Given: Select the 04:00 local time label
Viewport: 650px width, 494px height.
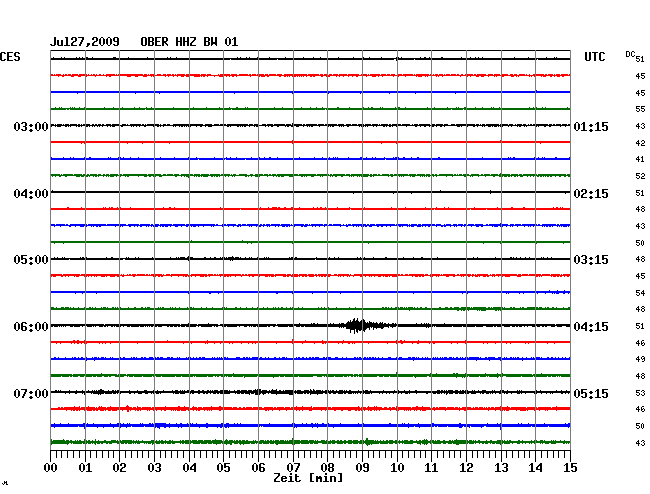Looking at the screenshot, I should (x=31, y=194).
